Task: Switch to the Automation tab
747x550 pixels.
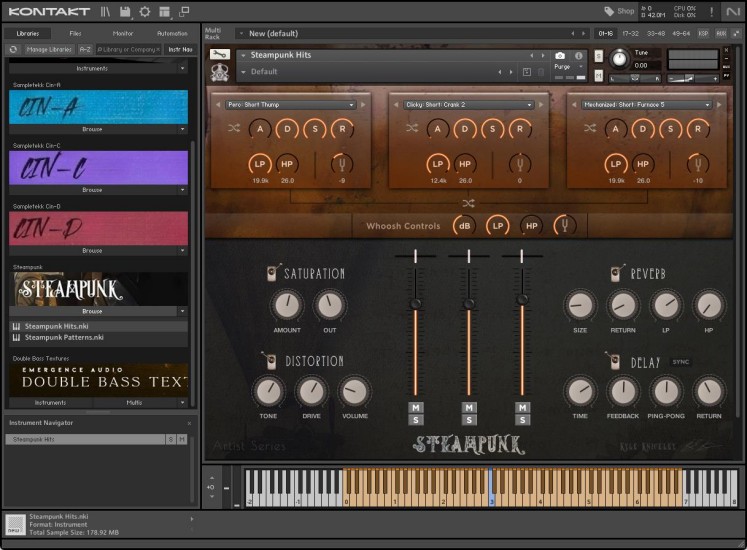Action: 172,33
